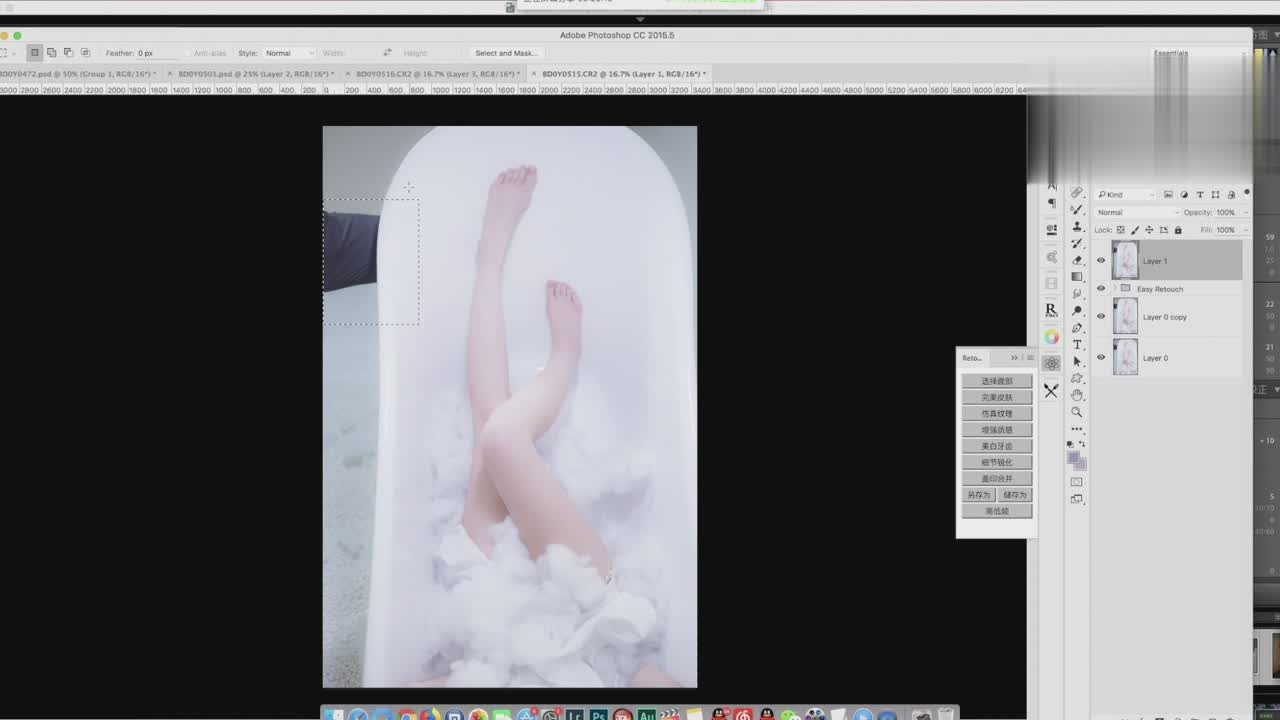Toggle Lock image pixels brush icon
This screenshot has height=720, width=1280.
(1134, 230)
